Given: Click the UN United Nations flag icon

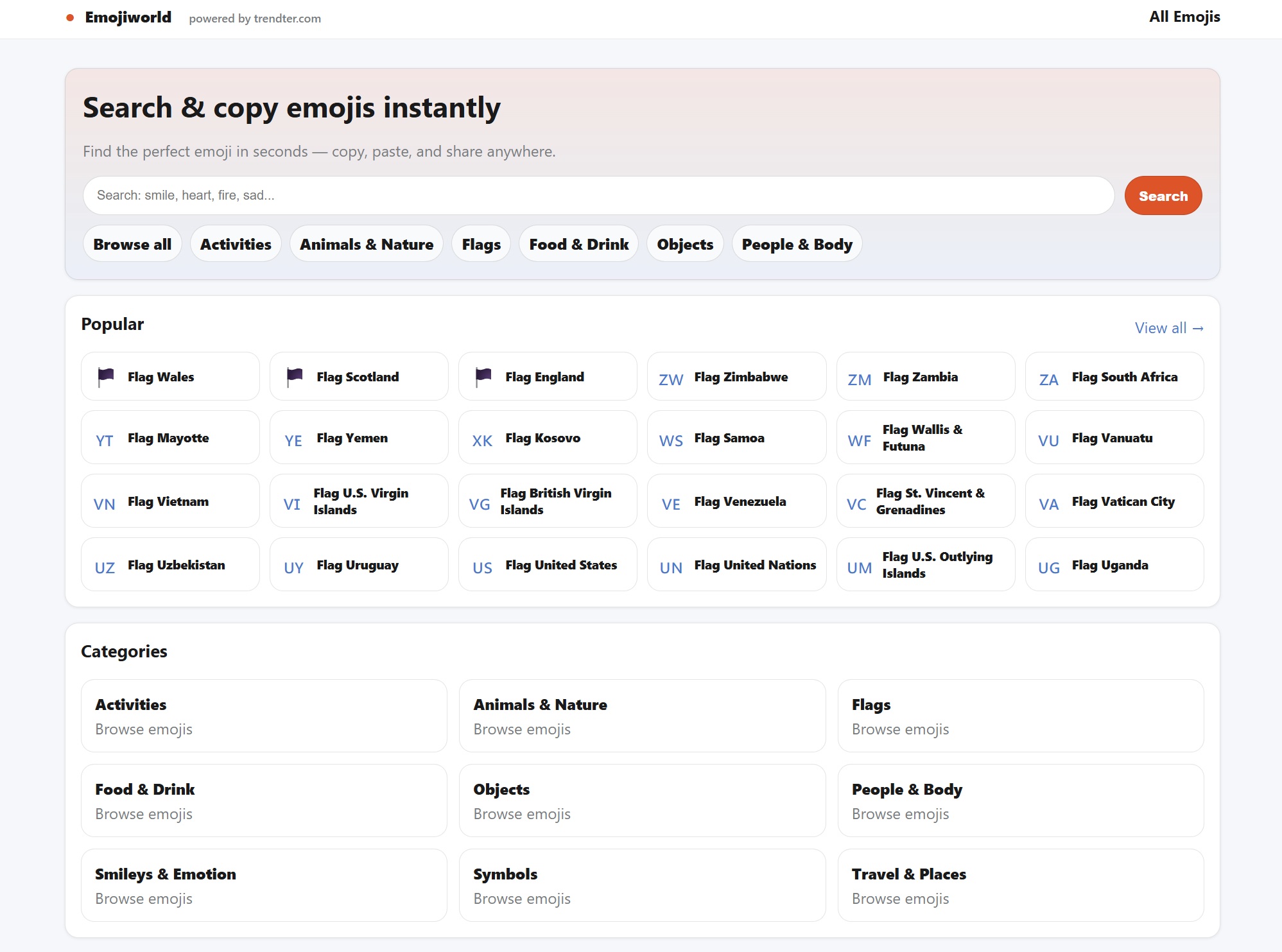Looking at the screenshot, I should coord(671,567).
